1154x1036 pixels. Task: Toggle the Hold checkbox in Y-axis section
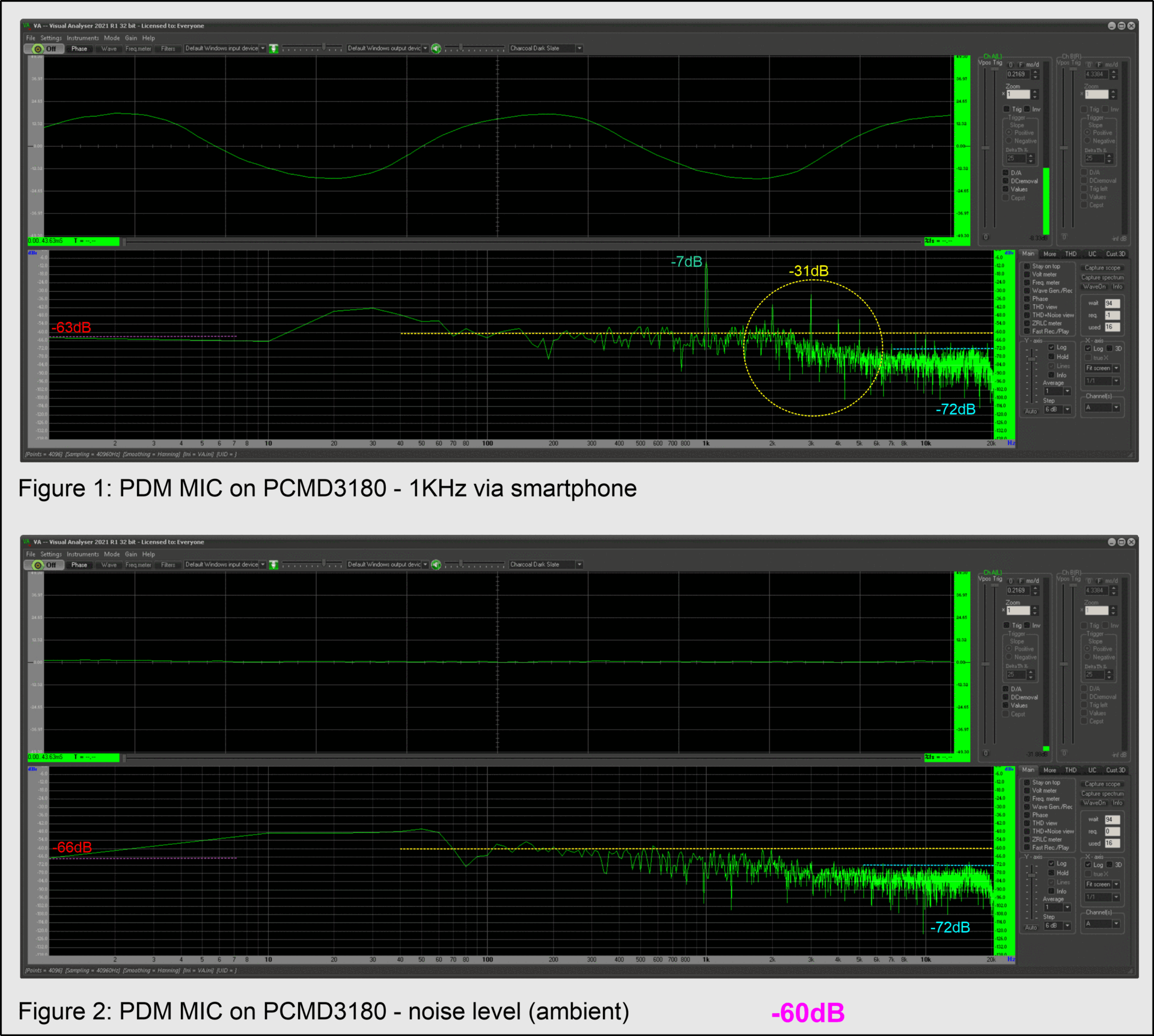click(1051, 357)
